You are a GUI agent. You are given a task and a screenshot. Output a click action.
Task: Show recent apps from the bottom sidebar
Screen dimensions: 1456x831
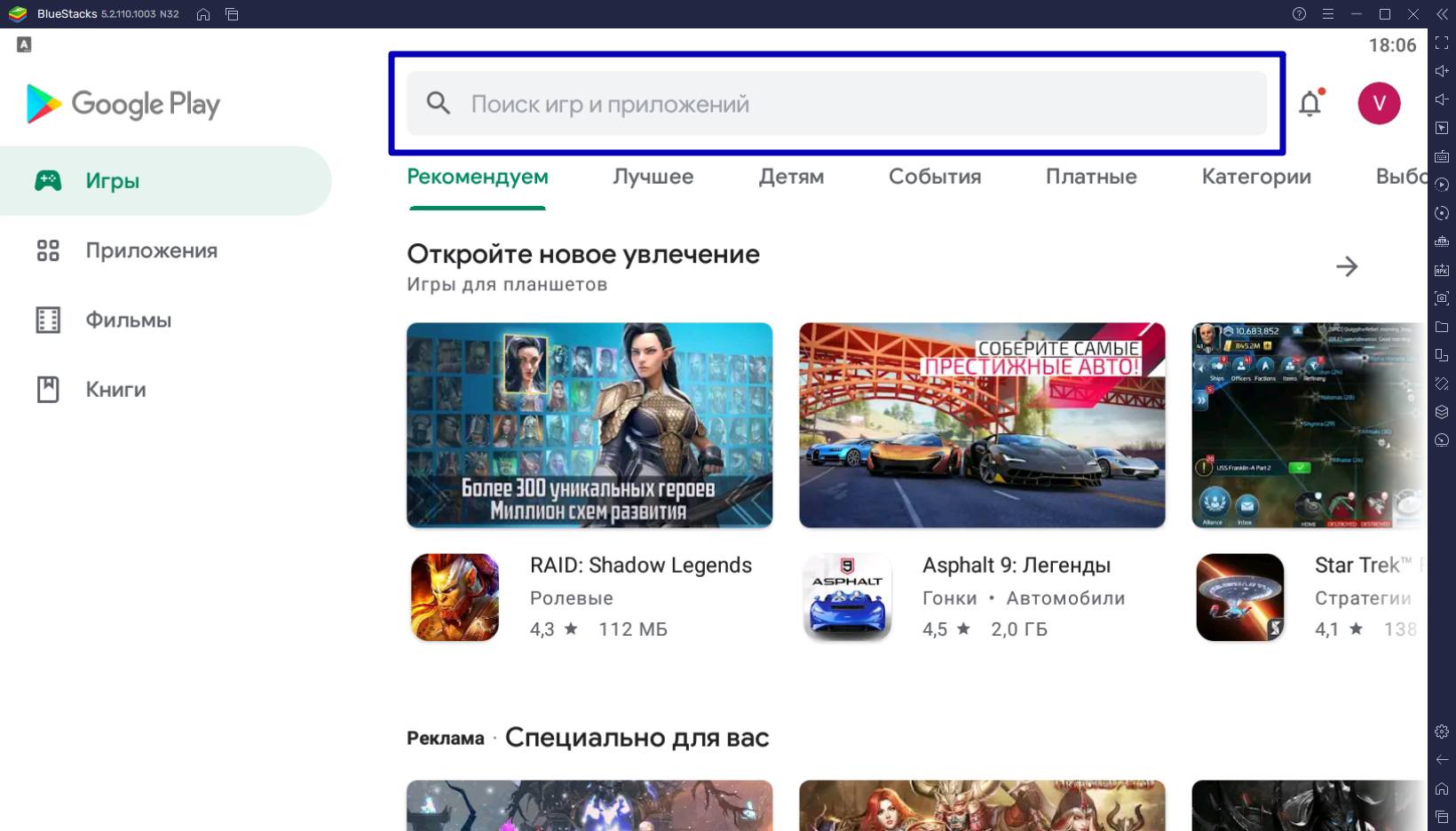[1442, 817]
